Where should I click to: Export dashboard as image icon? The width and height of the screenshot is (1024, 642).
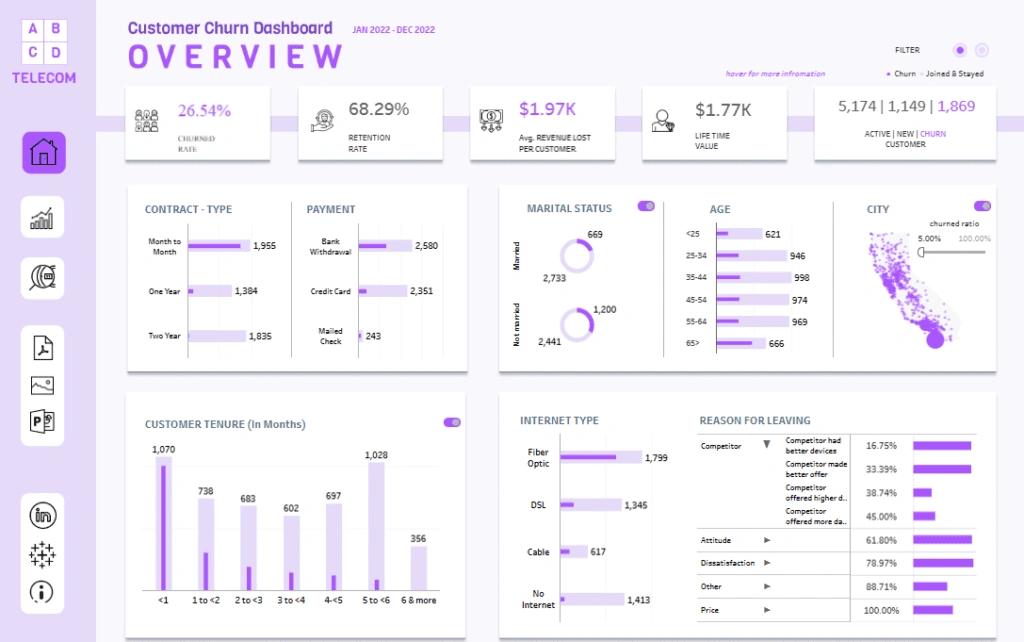(x=43, y=385)
